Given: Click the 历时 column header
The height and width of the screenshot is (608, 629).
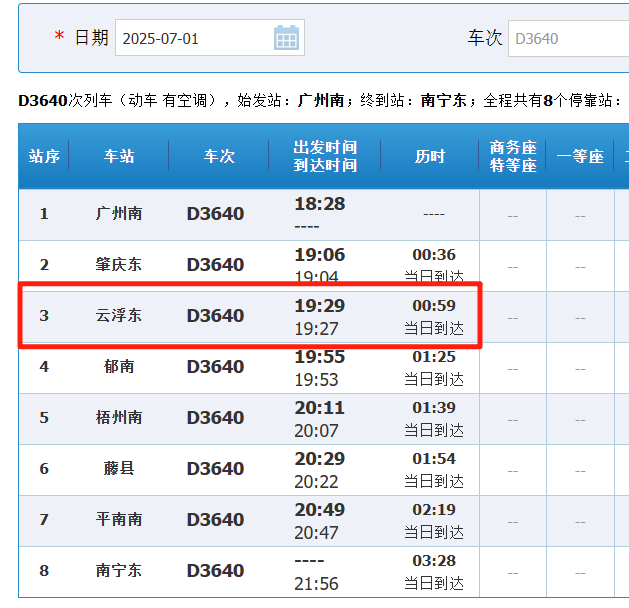Looking at the screenshot, I should [430, 157].
